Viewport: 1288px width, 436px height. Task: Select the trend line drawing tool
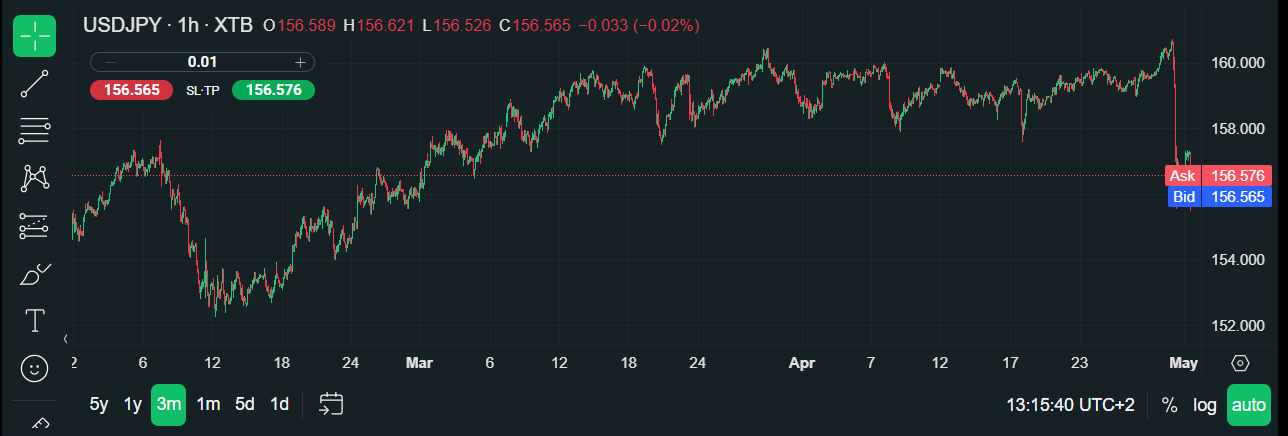[34, 84]
